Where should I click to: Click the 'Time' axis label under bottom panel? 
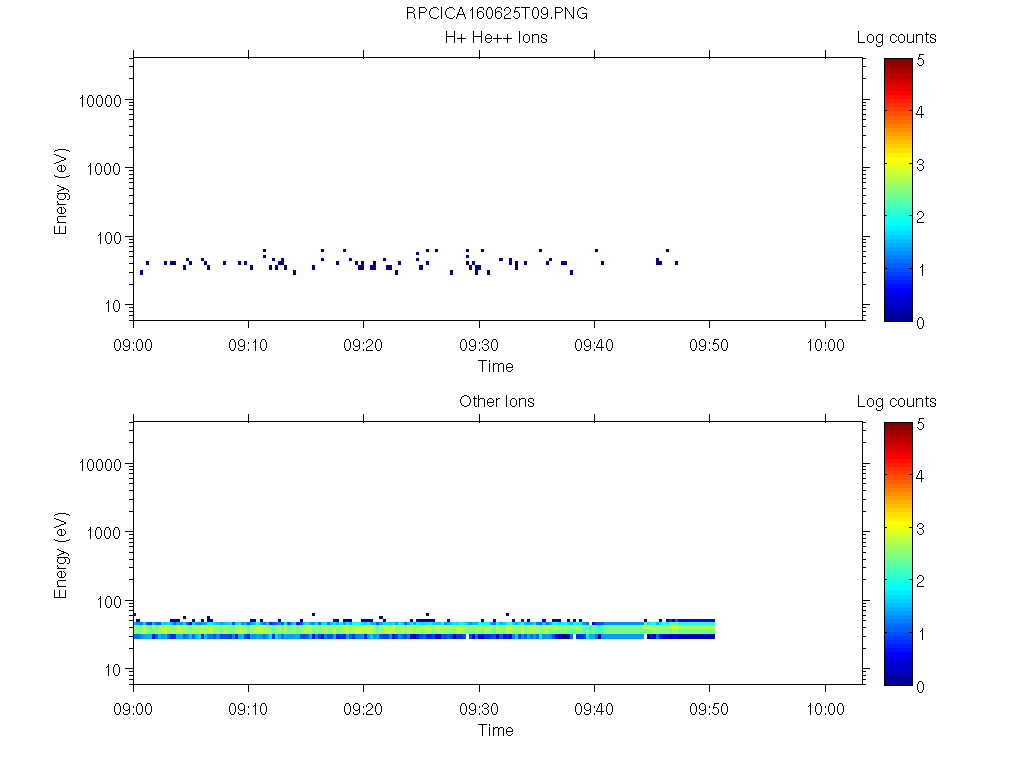(496, 730)
